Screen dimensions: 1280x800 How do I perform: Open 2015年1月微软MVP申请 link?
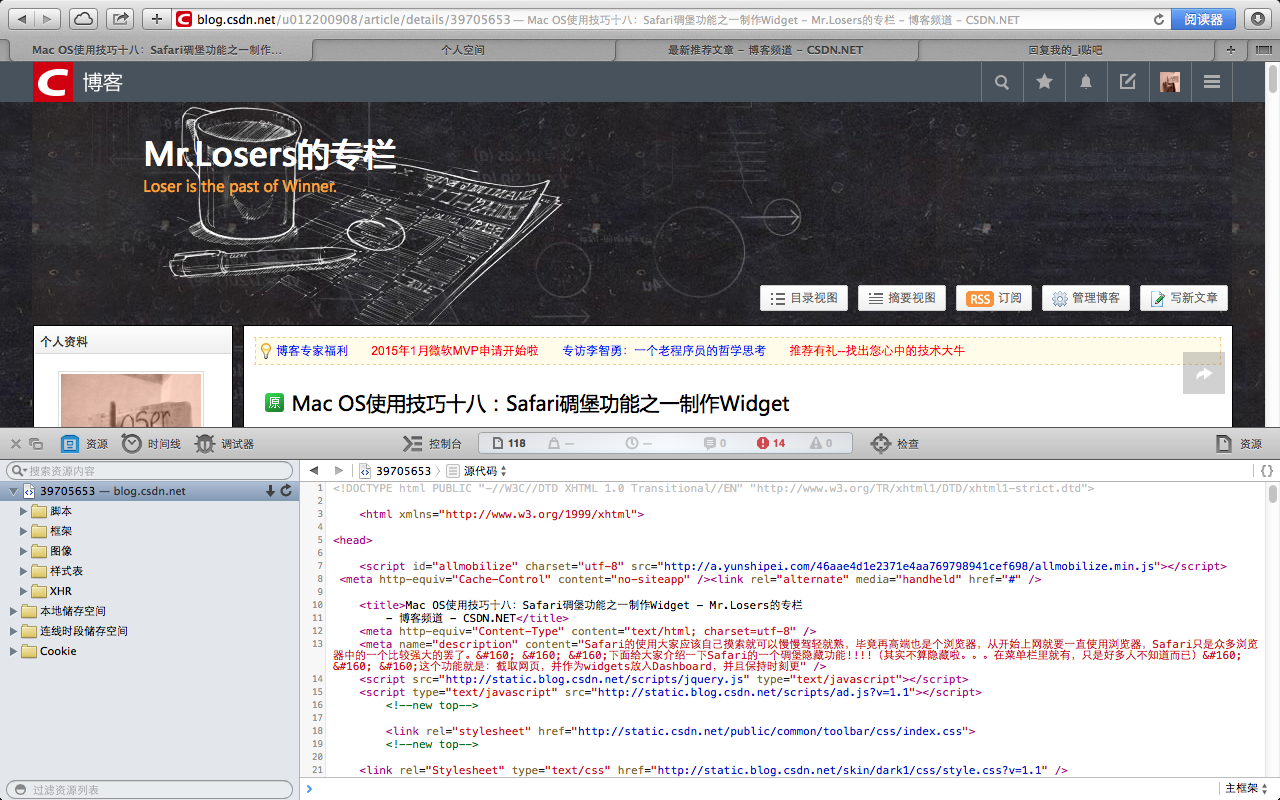pos(455,351)
